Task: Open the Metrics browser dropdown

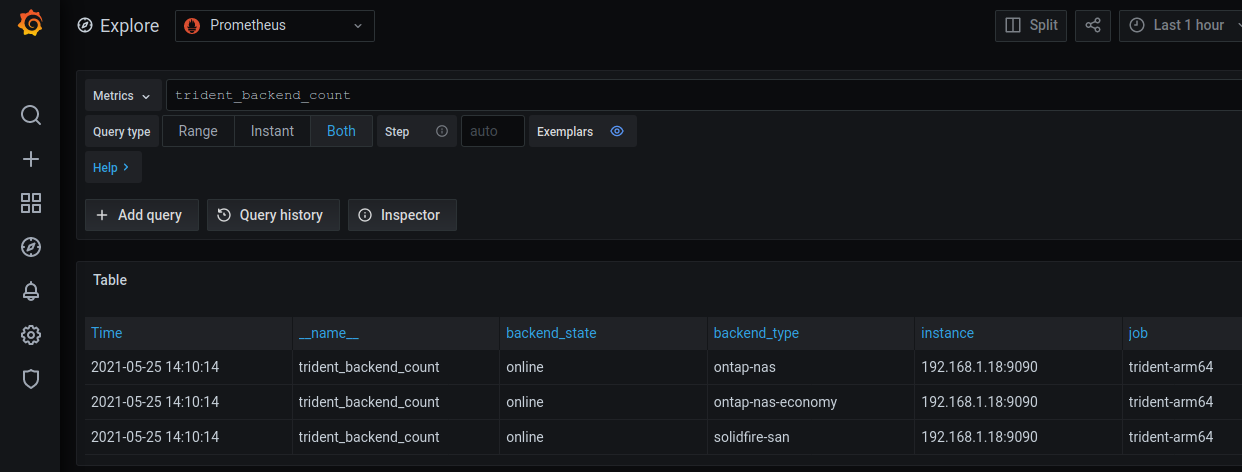Action: [x=122, y=96]
